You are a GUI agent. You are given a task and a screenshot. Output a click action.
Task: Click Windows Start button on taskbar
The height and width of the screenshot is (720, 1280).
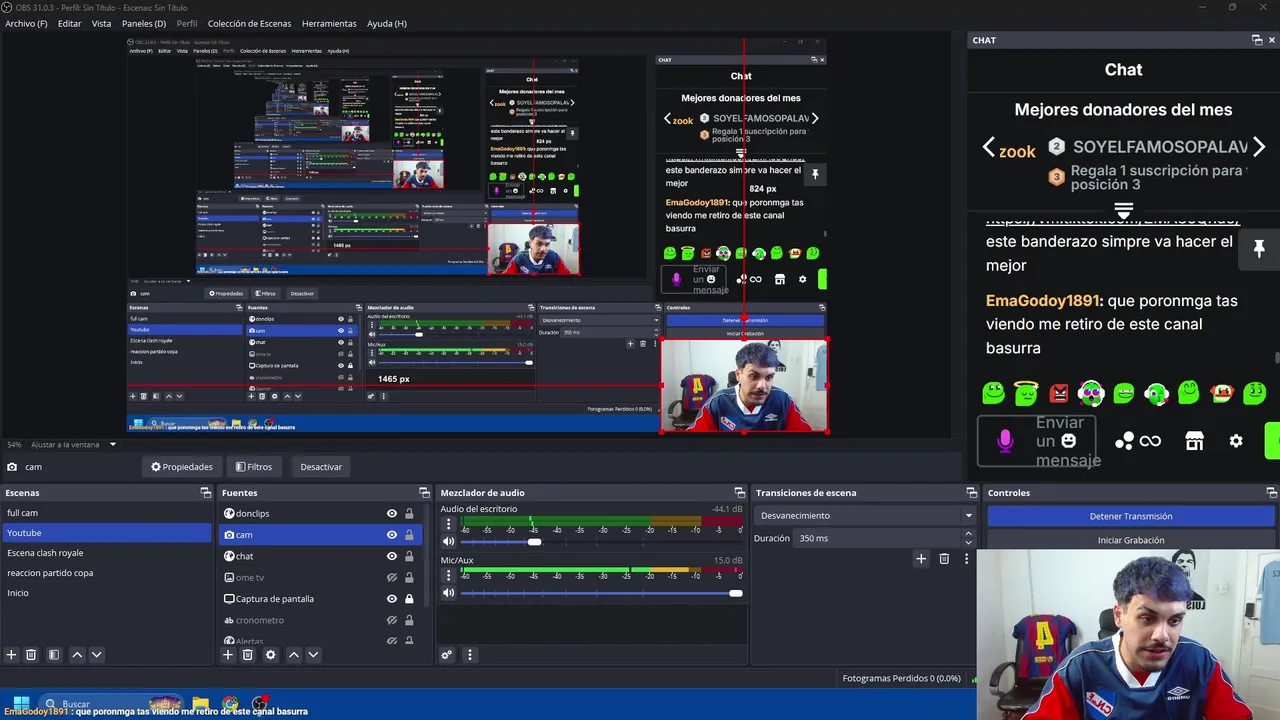tap(21, 703)
